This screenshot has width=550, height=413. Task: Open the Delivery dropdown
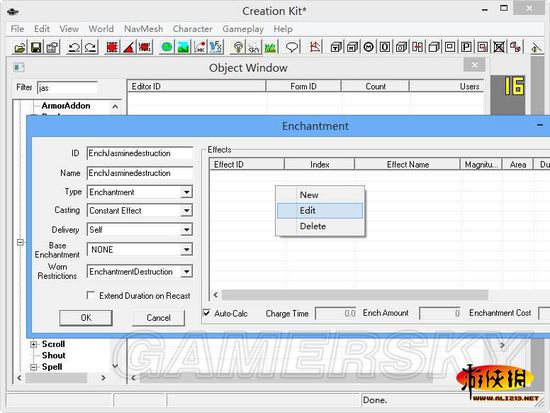pyautogui.click(x=187, y=229)
